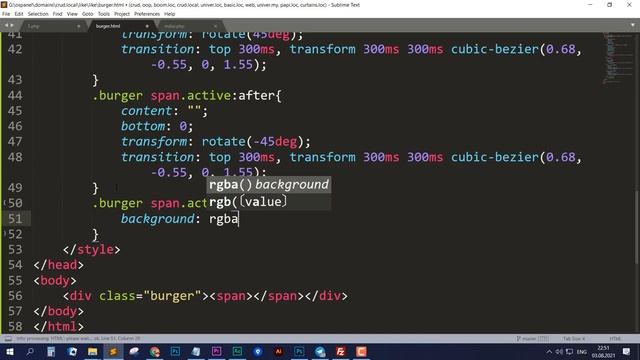This screenshot has width=640, height=360.
Task: Open Git master branch status indicator
Action: click(532, 339)
